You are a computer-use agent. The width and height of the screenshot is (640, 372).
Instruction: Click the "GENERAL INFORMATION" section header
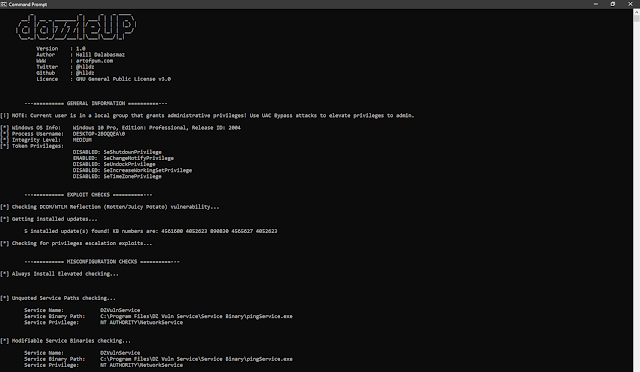tap(96, 103)
